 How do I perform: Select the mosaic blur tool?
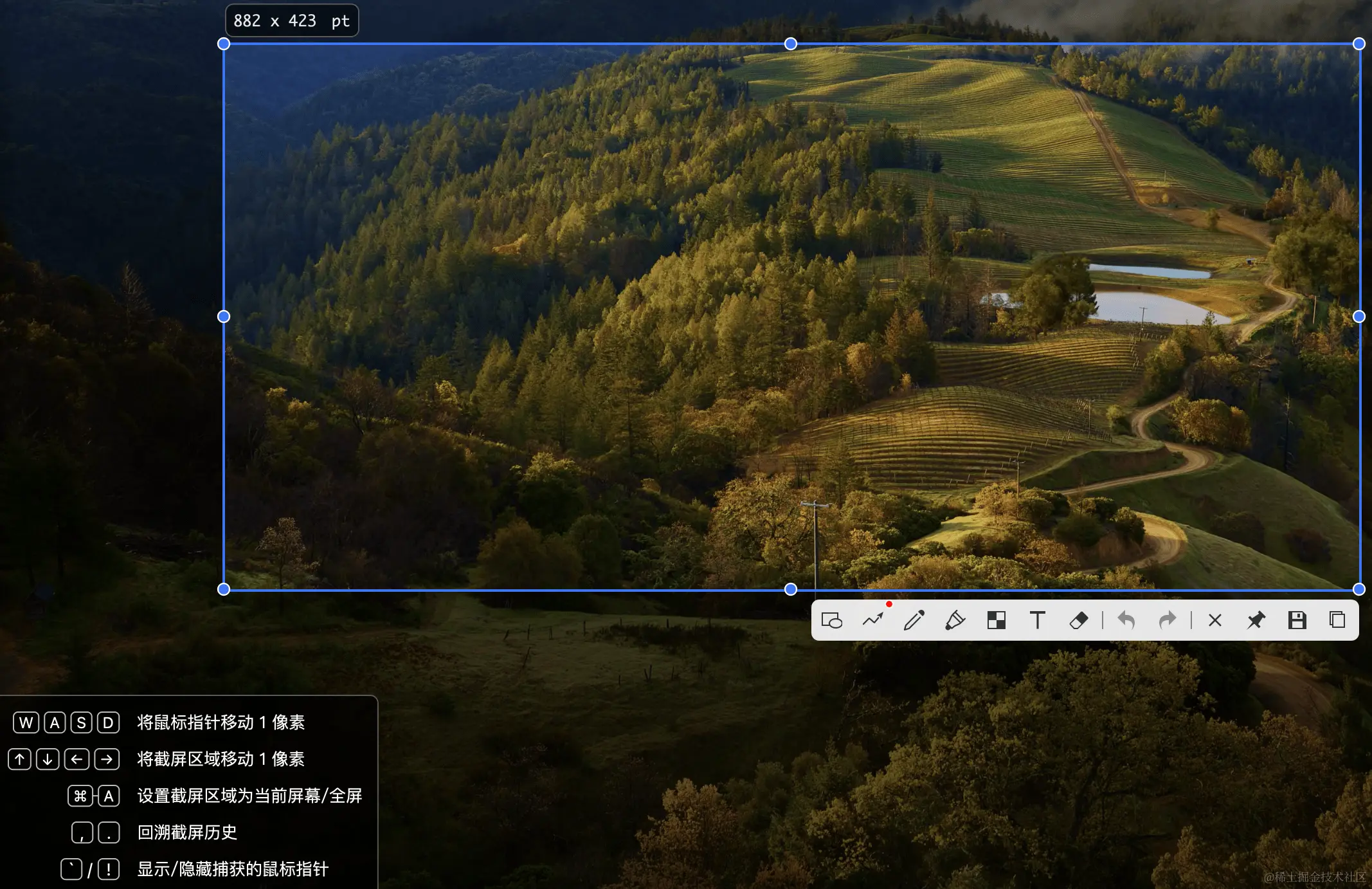tap(996, 620)
